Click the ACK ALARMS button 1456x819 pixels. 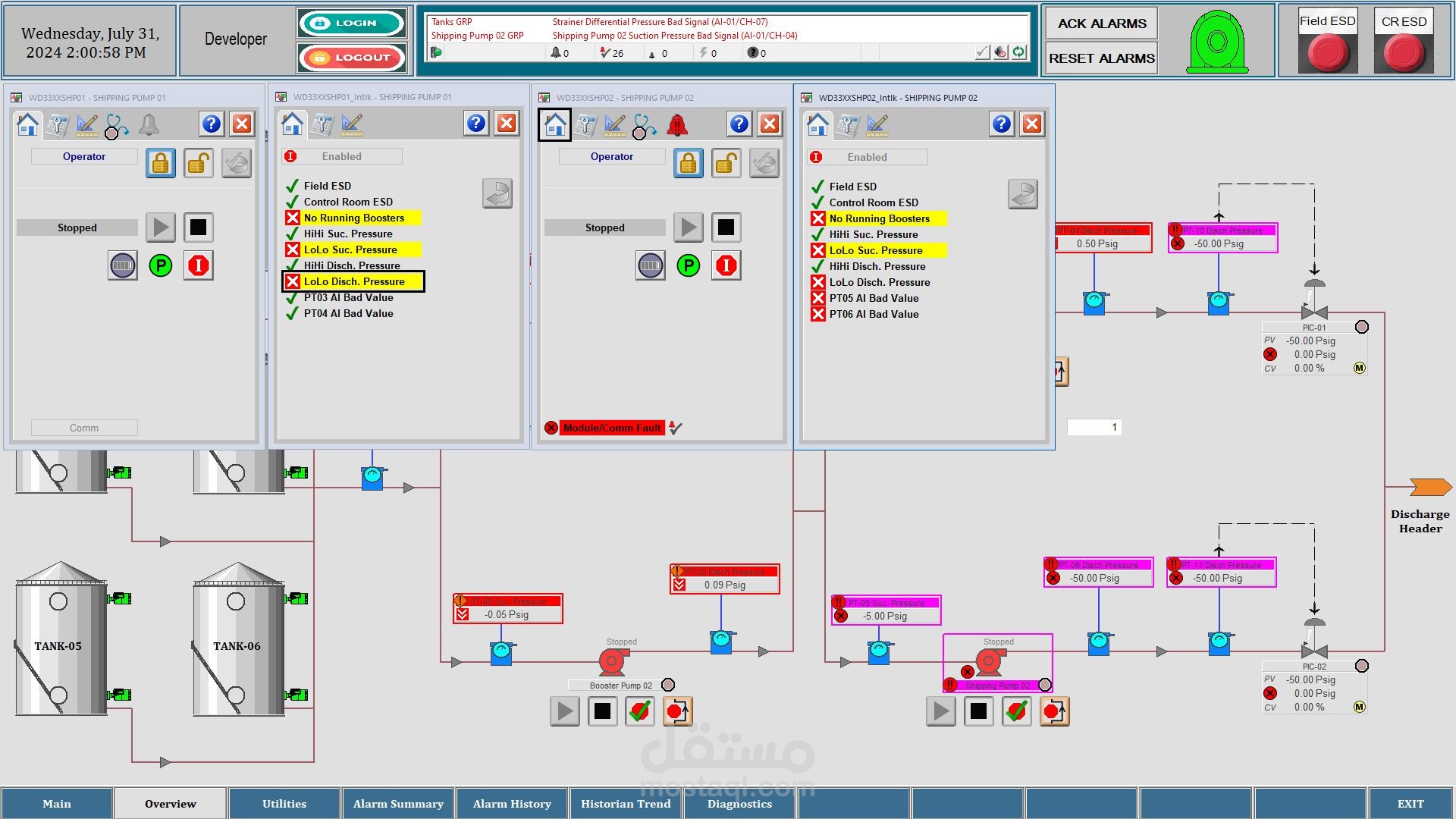point(1101,24)
